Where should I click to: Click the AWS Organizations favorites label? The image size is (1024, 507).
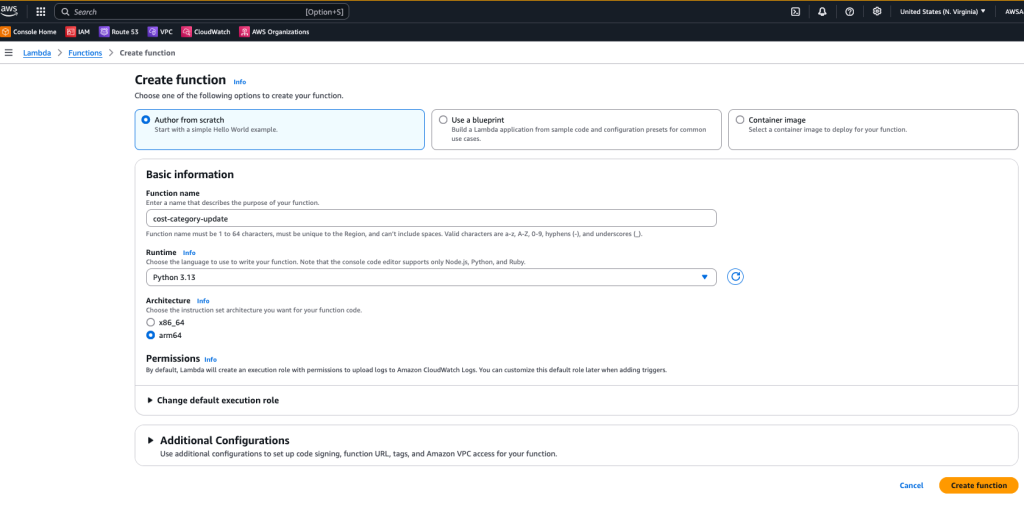click(280, 31)
